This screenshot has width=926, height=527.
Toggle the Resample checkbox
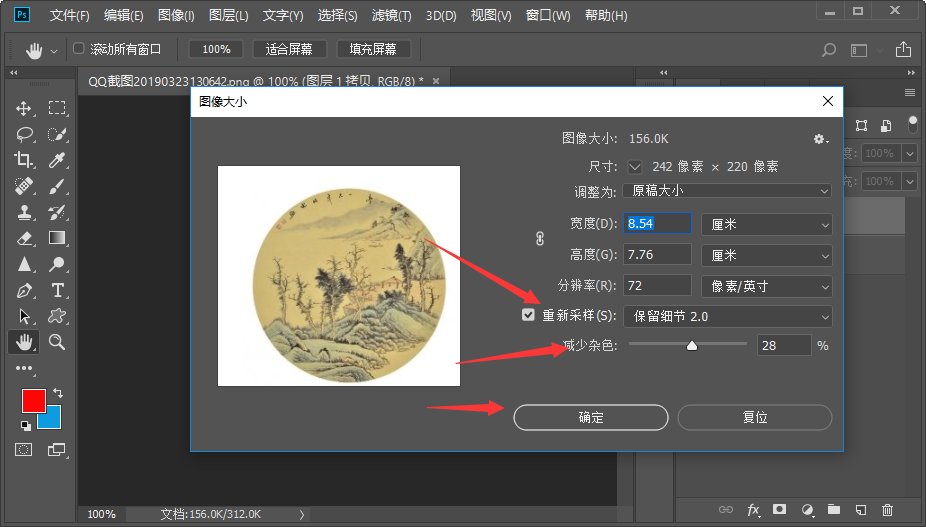529,315
